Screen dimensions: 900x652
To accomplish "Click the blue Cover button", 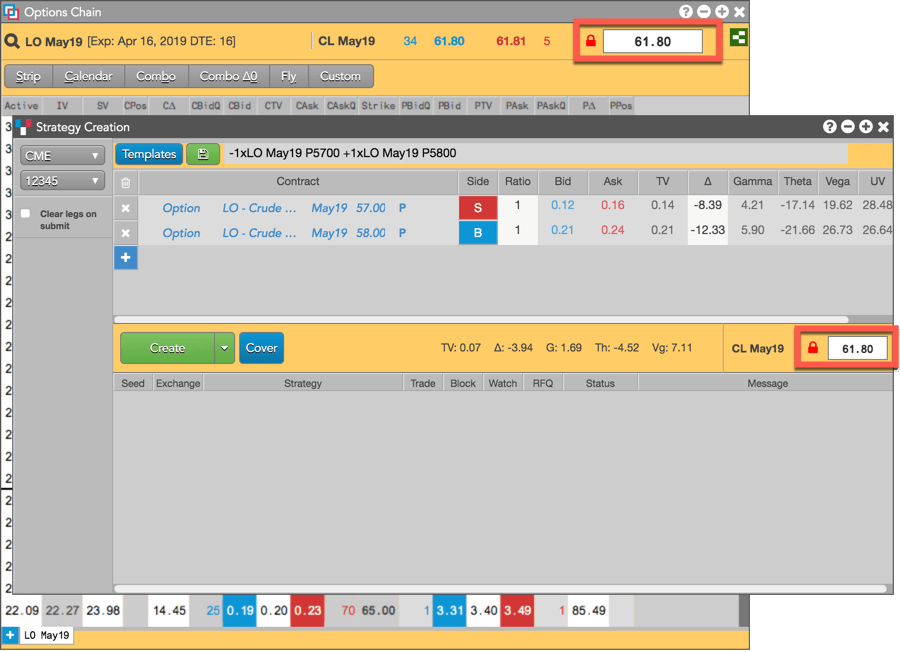I will point(262,348).
